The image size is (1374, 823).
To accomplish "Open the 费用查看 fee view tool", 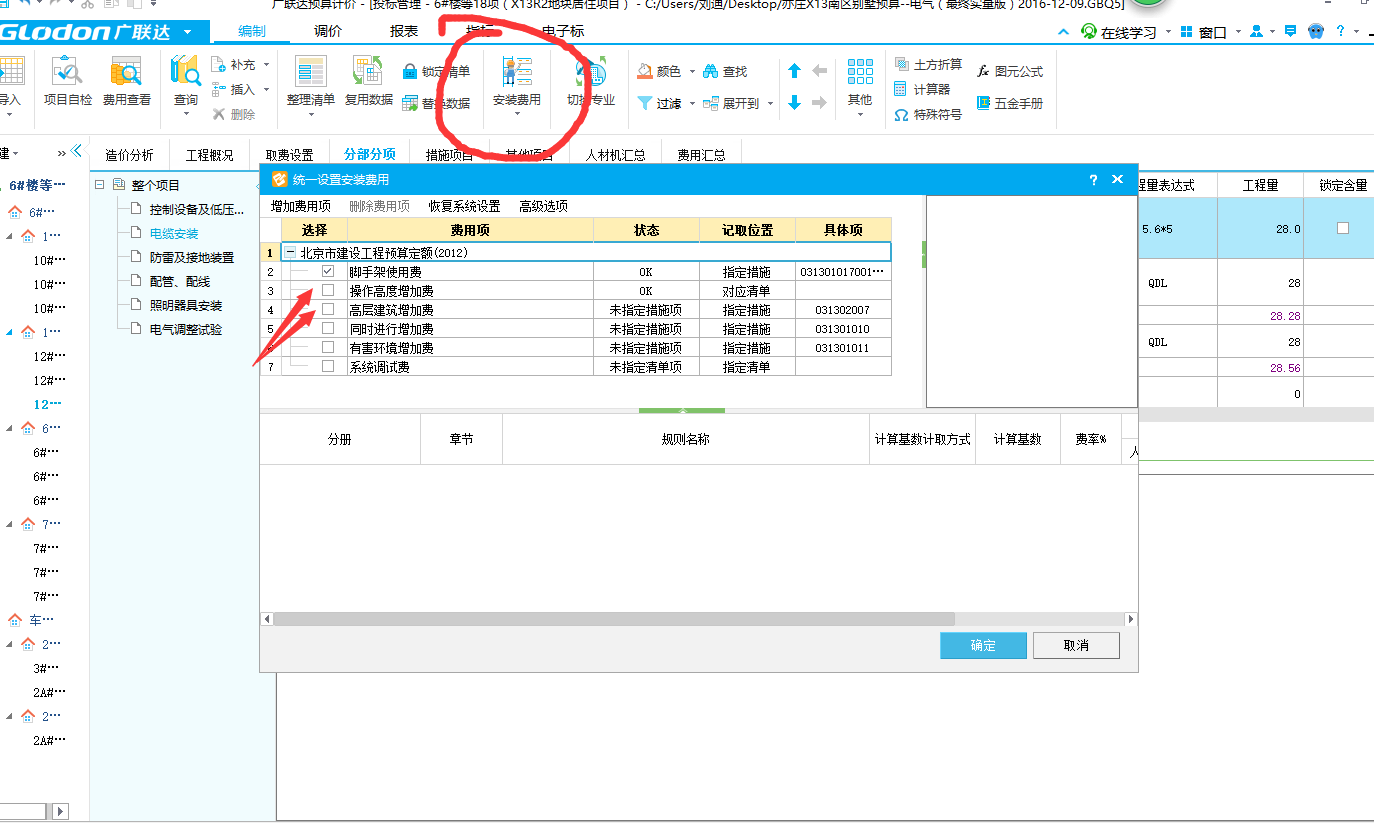I will click(127, 82).
